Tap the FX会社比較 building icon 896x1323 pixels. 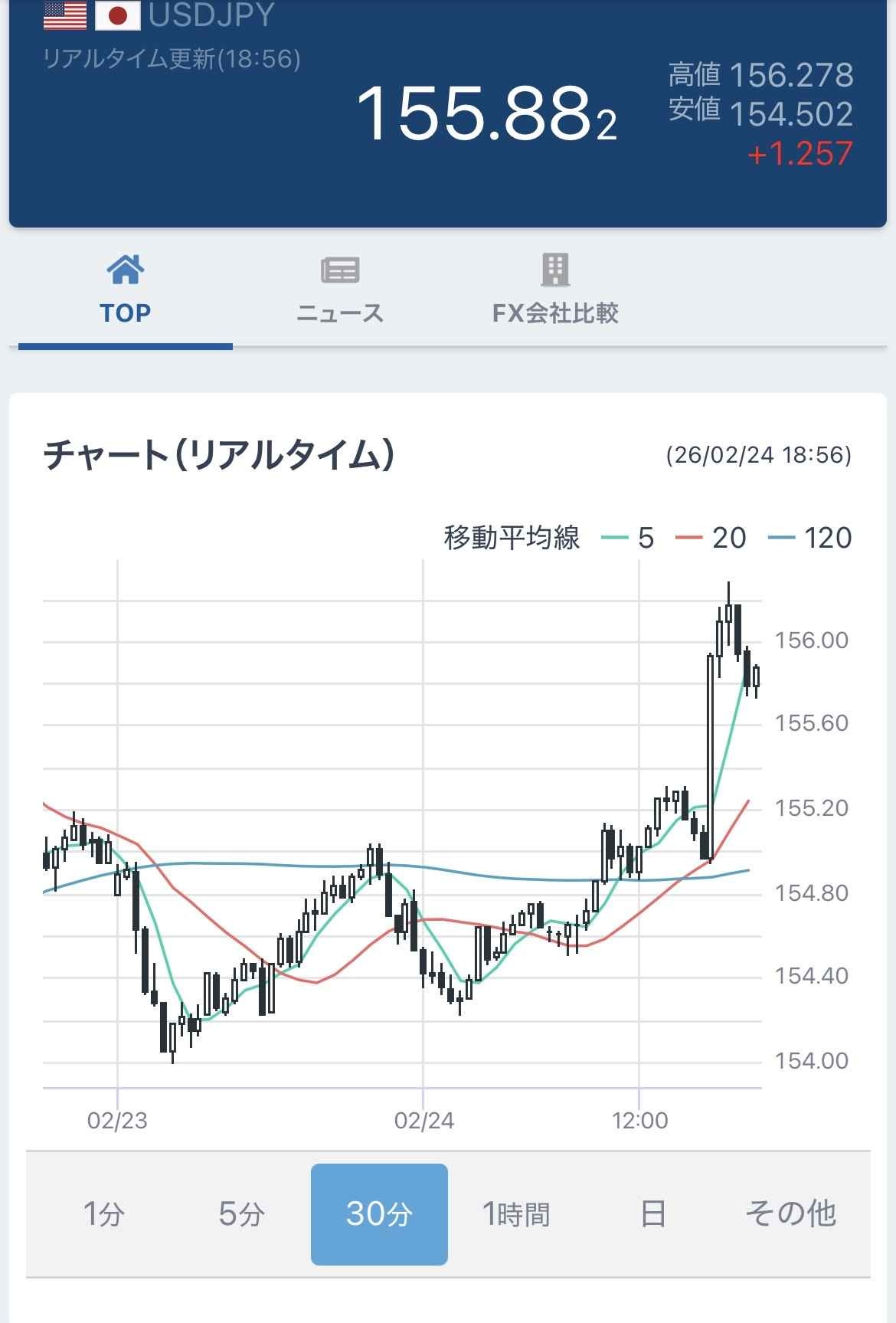(x=555, y=270)
